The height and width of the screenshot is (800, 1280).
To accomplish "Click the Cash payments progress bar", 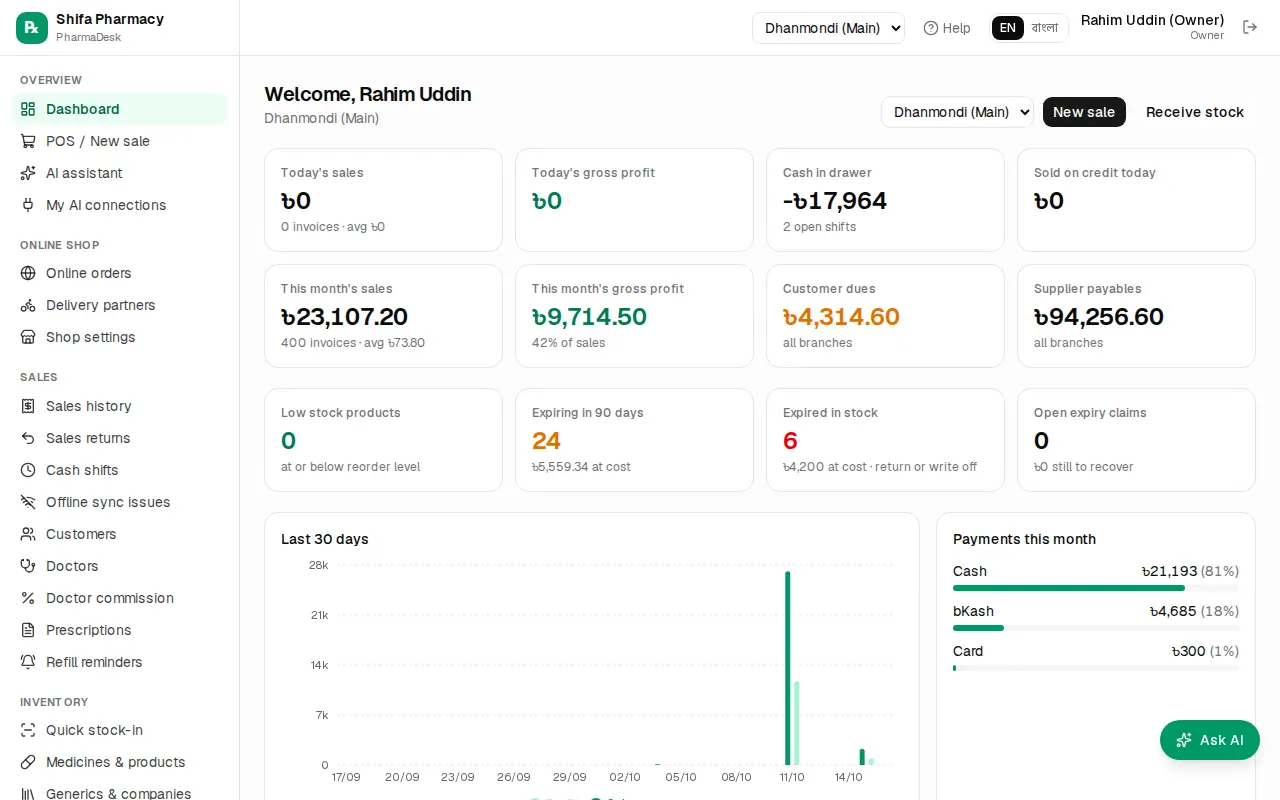I will tap(1096, 588).
